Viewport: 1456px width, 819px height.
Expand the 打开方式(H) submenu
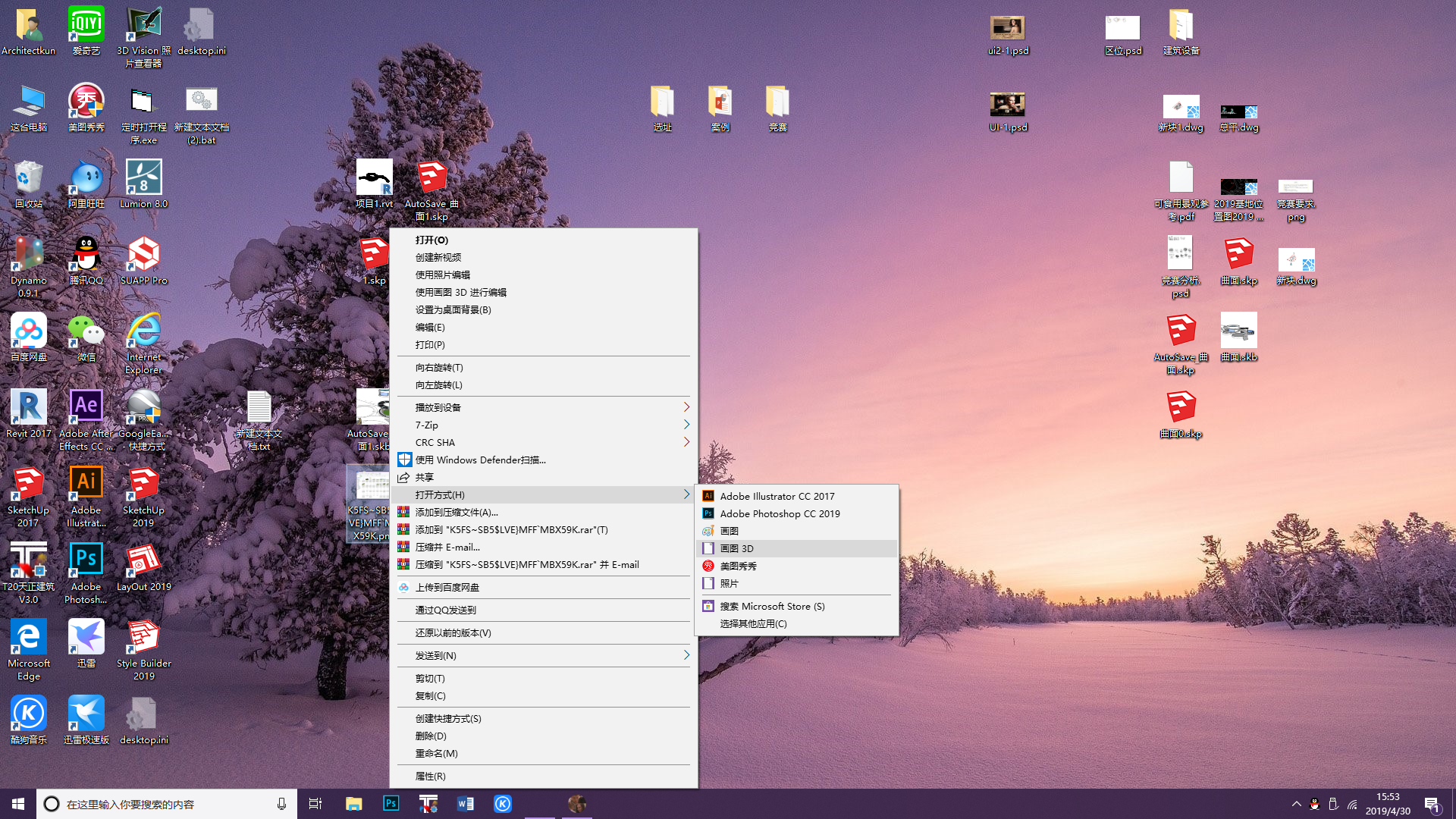pyautogui.click(x=543, y=494)
